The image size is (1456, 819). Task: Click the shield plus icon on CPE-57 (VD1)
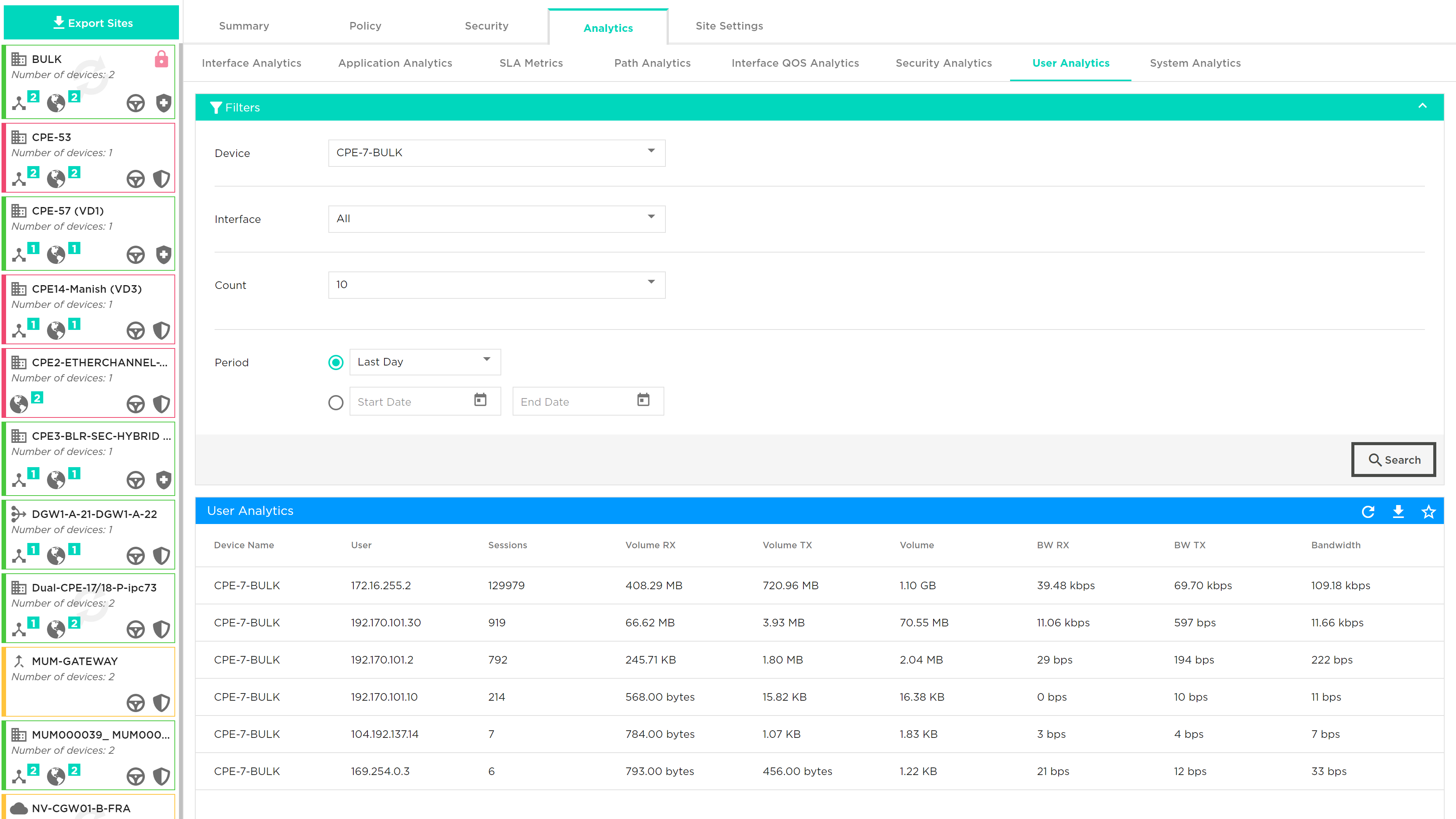[x=163, y=255]
